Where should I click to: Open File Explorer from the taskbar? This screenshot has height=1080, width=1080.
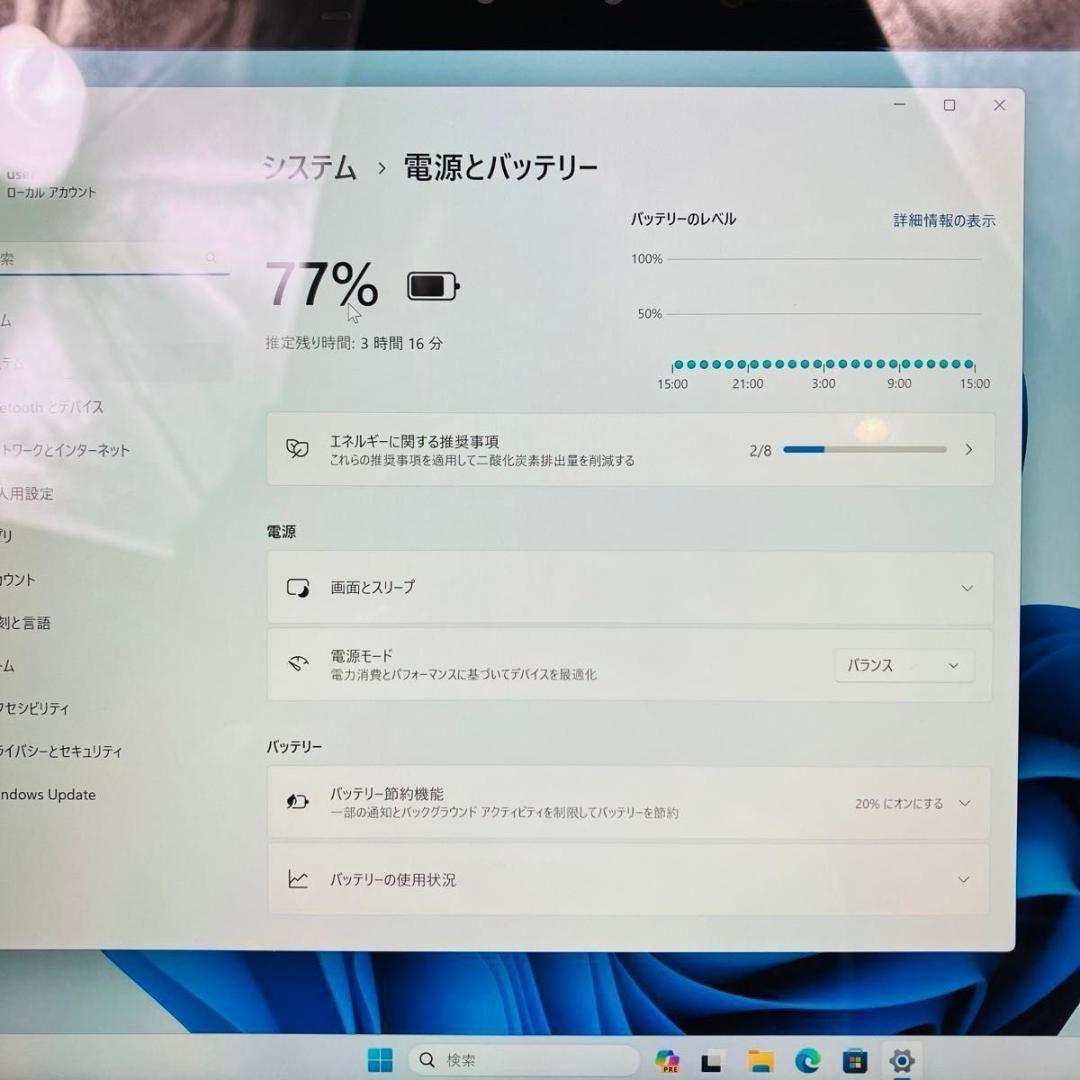tap(760, 1060)
